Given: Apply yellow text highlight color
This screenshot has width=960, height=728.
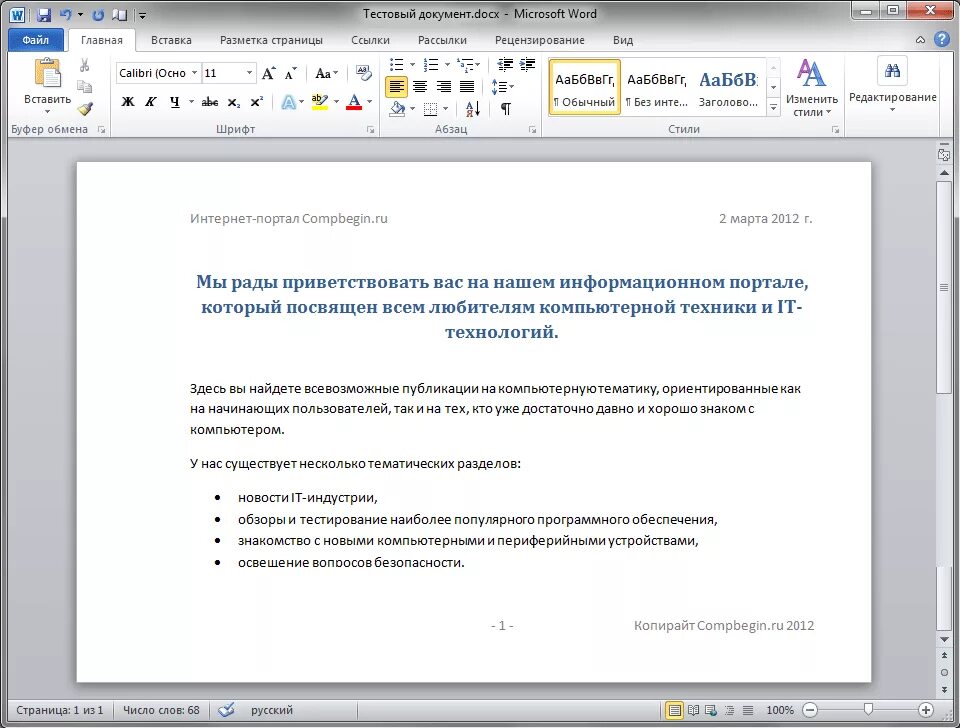Looking at the screenshot, I should [320, 102].
